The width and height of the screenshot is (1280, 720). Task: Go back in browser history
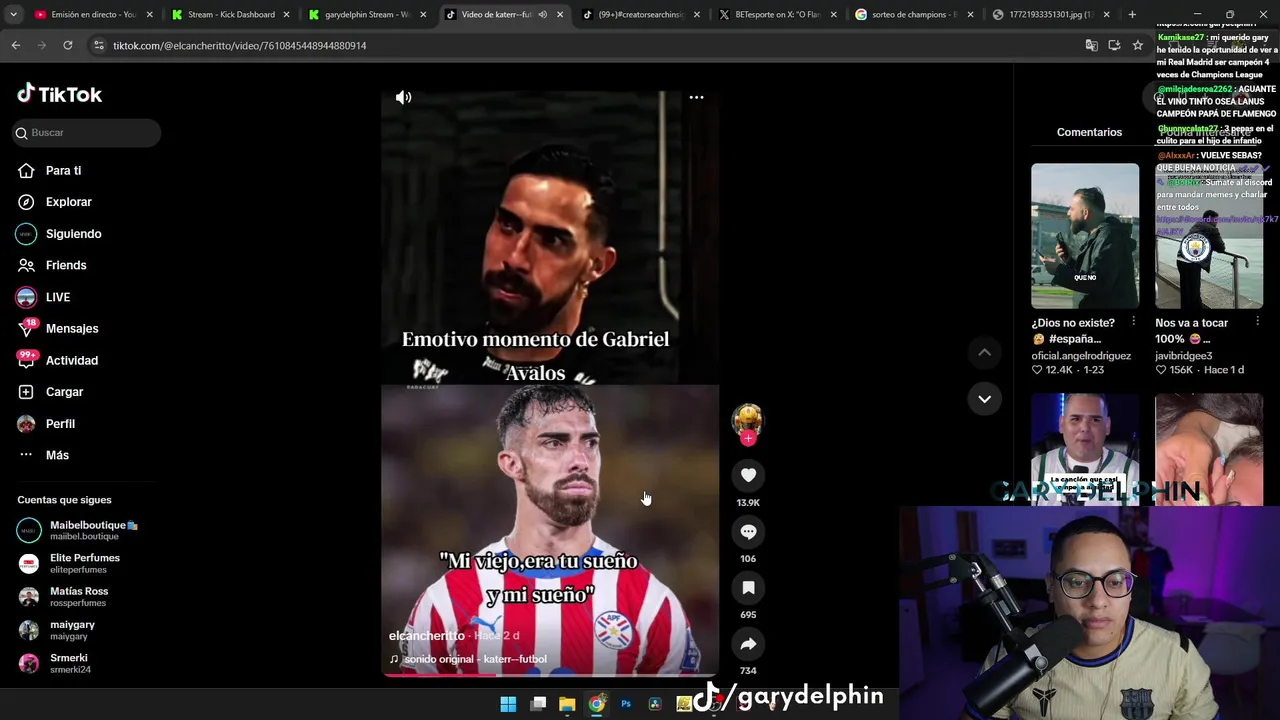coord(16,45)
